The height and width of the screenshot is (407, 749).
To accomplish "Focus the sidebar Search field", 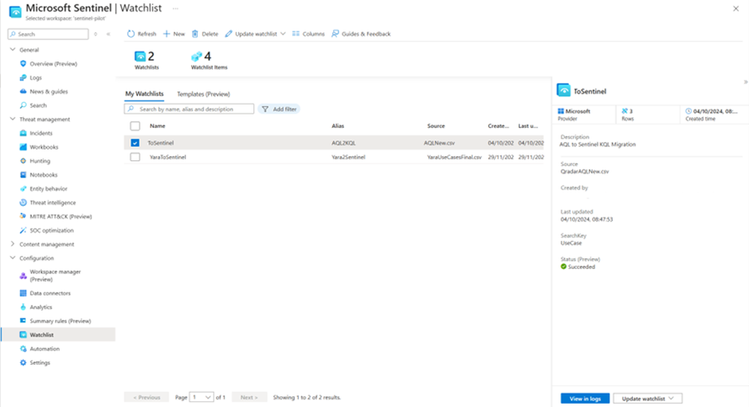I will point(48,34).
